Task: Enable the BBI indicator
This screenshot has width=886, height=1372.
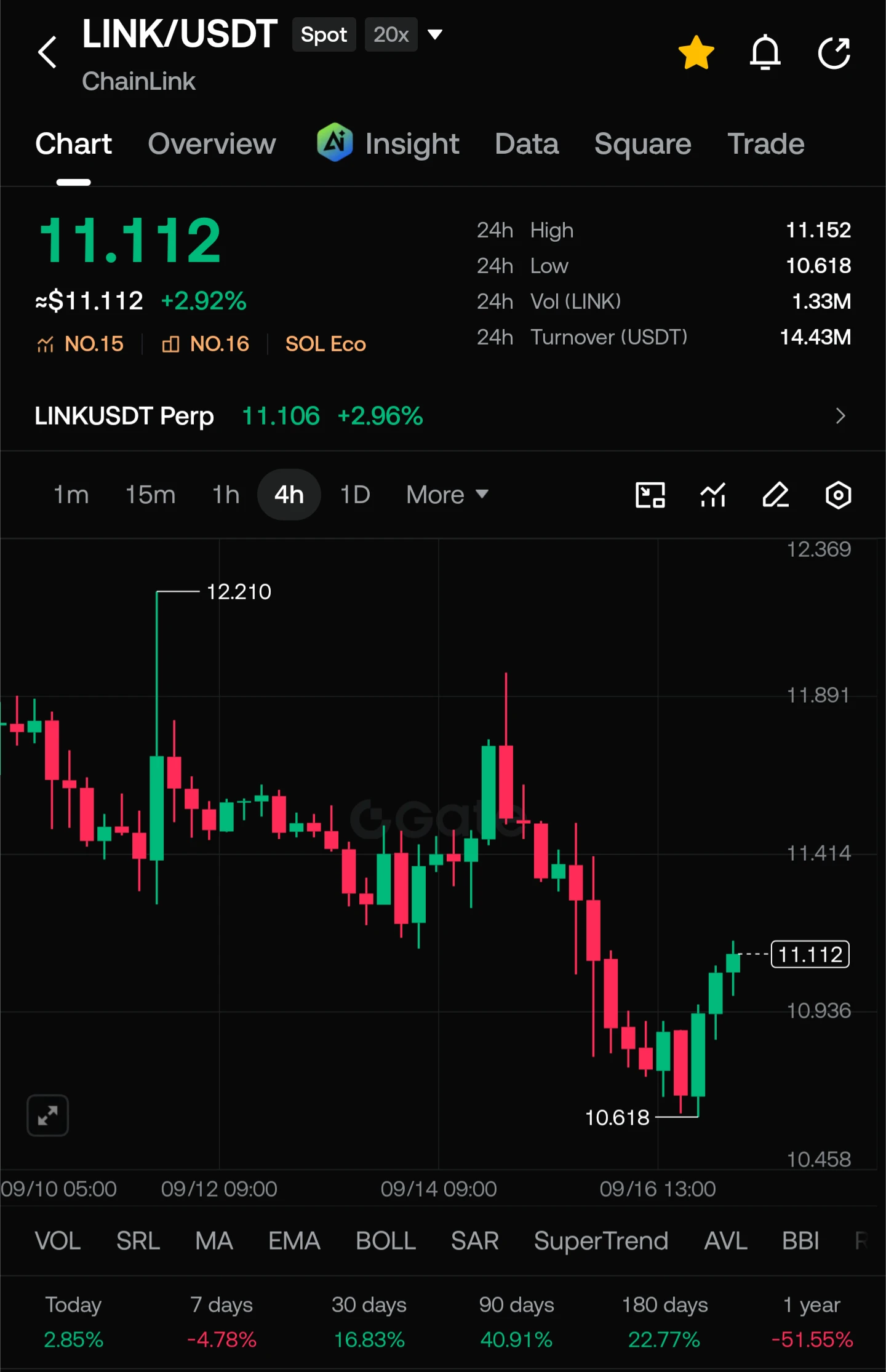Action: tap(800, 1241)
